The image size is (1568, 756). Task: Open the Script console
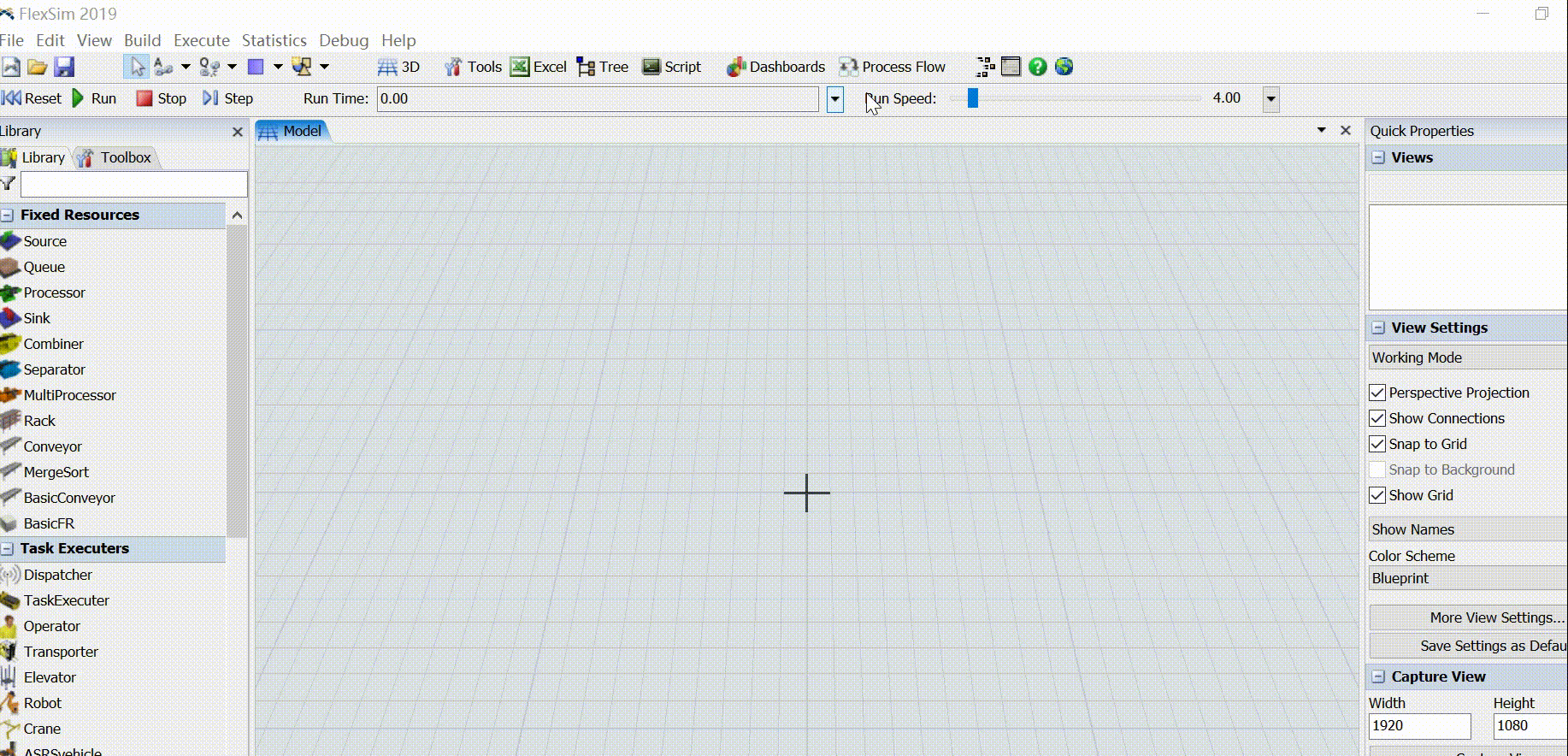[x=671, y=67]
